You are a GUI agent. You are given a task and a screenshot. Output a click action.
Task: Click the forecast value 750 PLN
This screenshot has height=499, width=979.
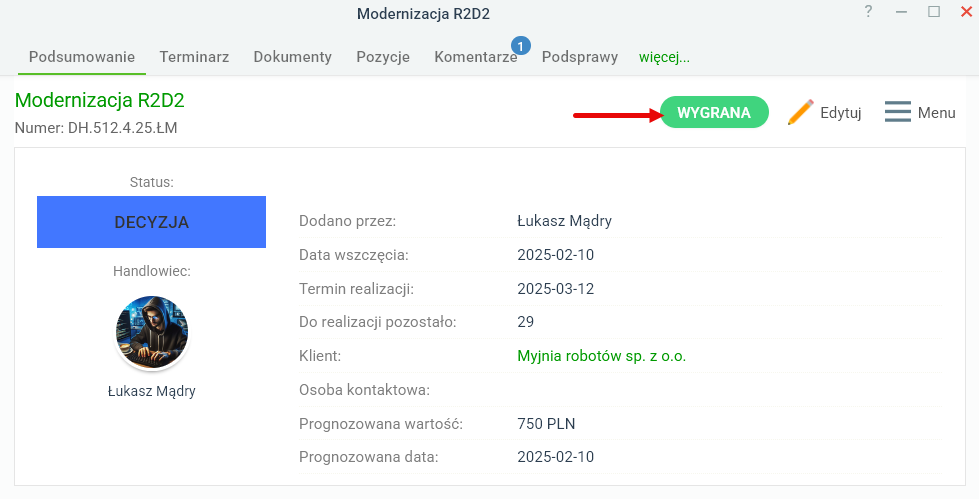(546, 423)
